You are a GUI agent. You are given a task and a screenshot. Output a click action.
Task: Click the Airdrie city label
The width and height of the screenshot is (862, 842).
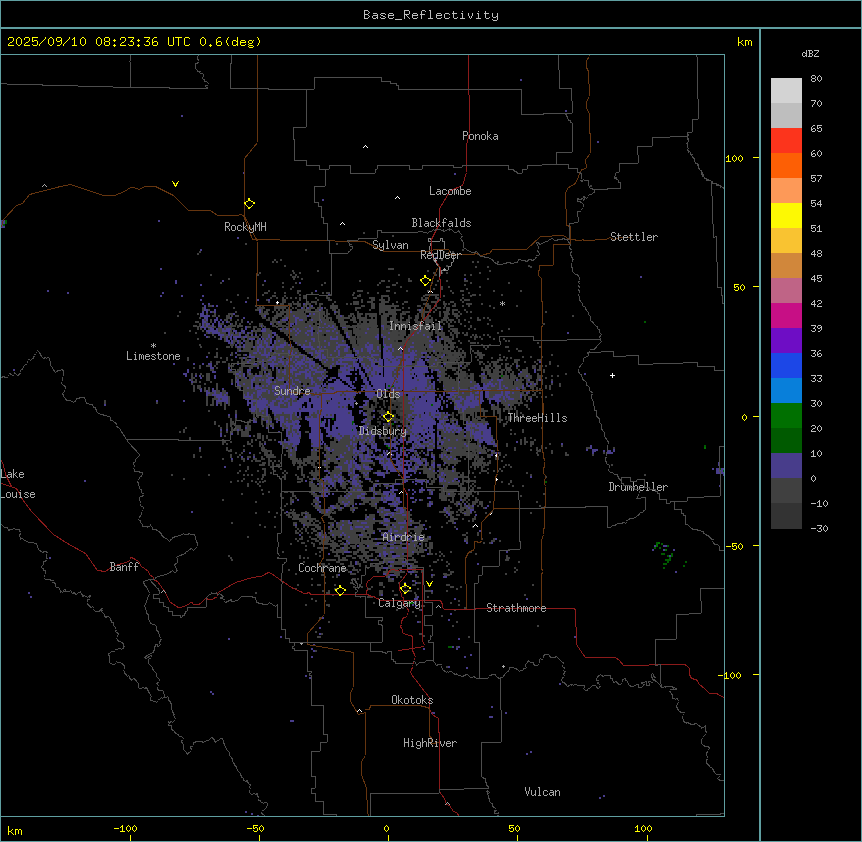pyautogui.click(x=403, y=537)
